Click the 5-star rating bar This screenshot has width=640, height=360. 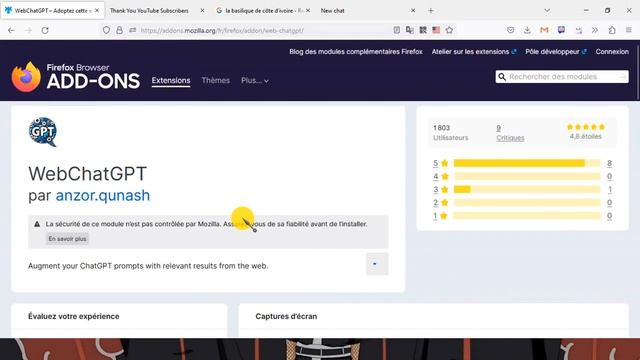pyautogui.click(x=527, y=163)
